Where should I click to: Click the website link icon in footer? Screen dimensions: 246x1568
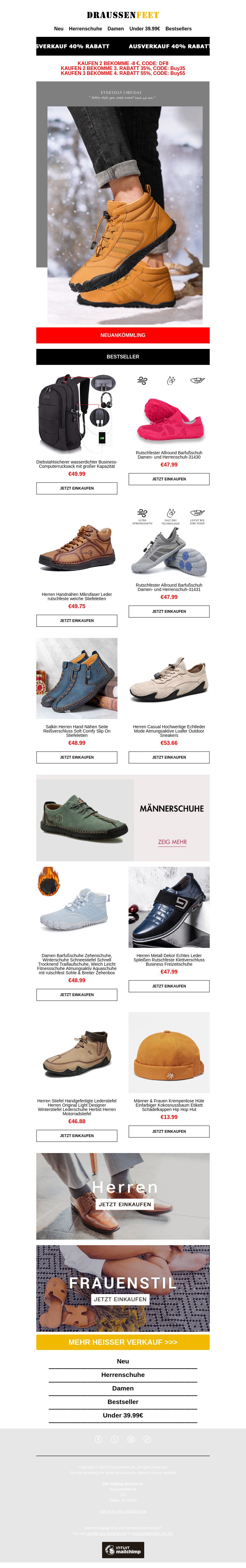[147, 1439]
